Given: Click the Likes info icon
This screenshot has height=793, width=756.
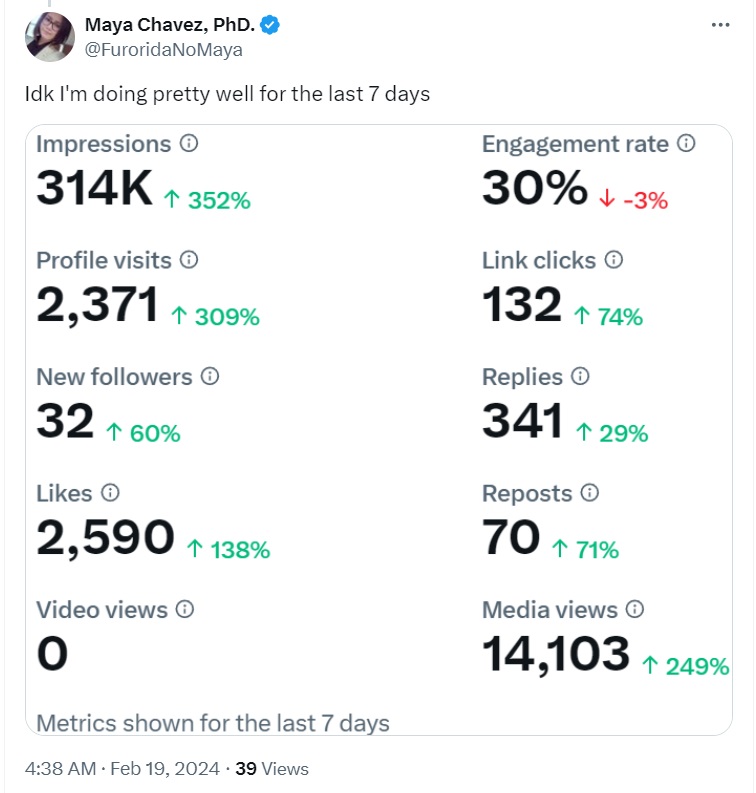Looking at the screenshot, I should (110, 493).
